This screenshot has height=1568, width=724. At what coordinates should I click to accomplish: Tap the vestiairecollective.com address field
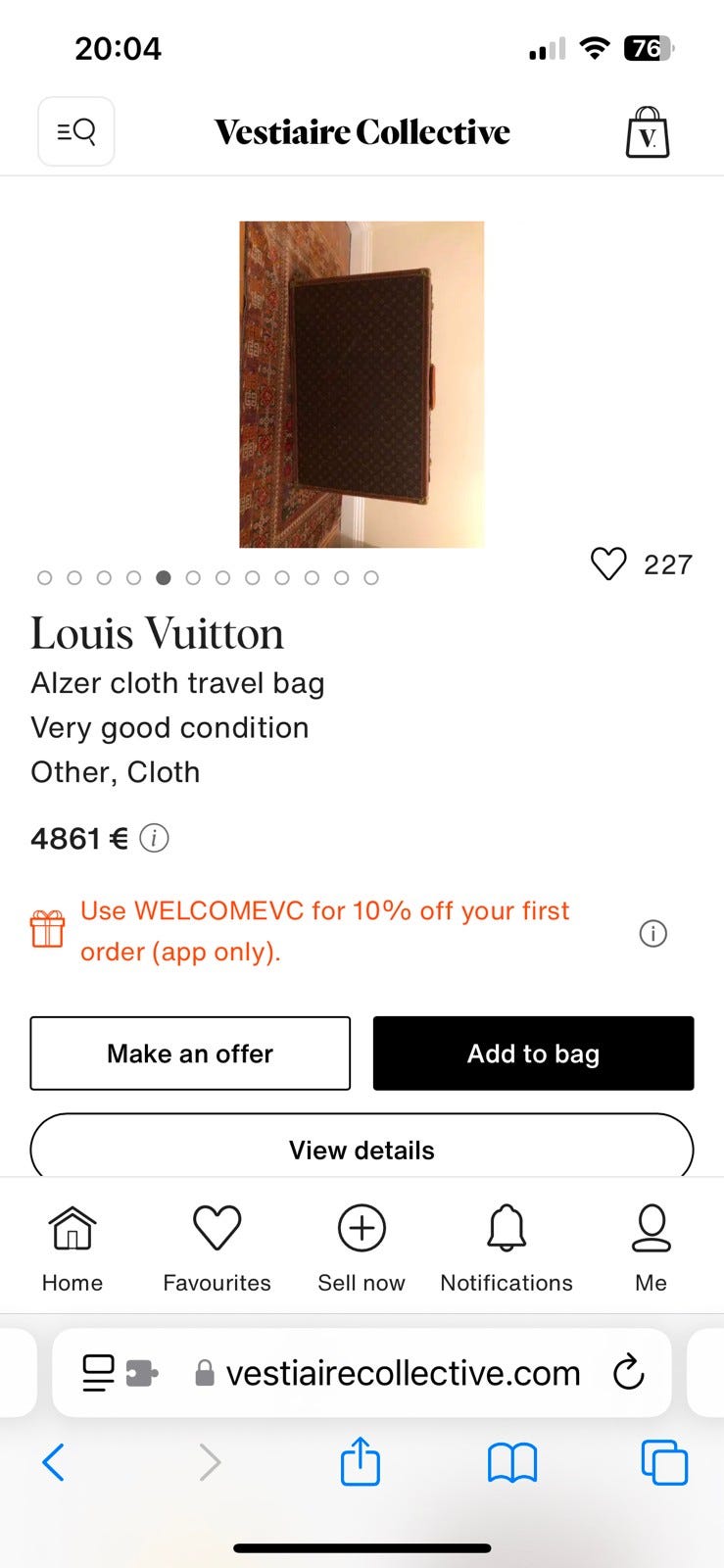coord(402,1373)
